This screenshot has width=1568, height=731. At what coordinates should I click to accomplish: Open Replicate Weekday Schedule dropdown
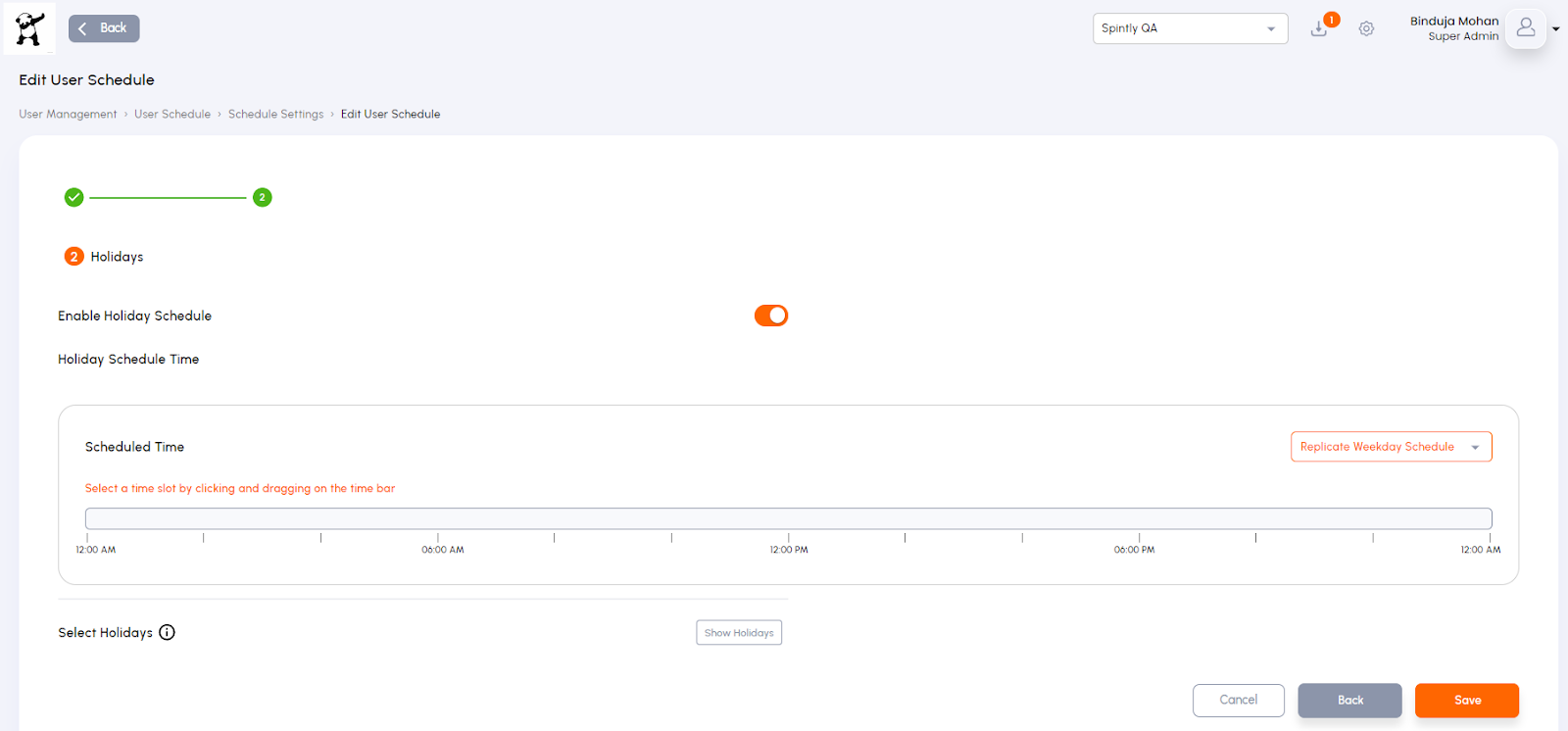click(1391, 447)
